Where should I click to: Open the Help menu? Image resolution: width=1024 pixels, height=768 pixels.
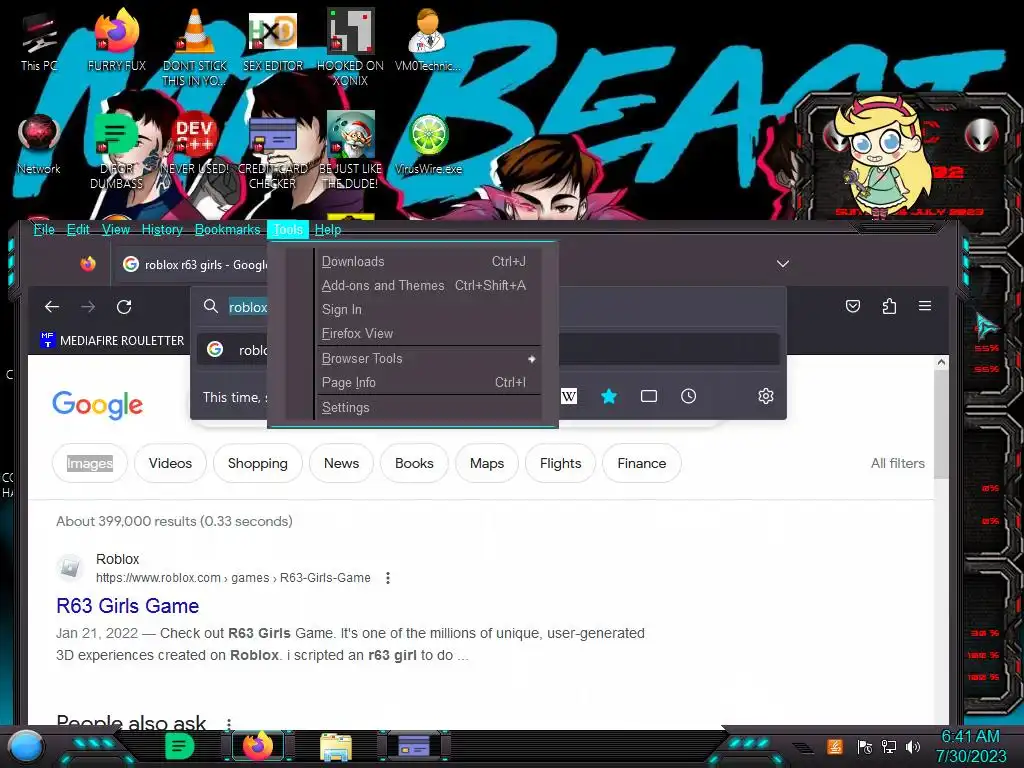[x=328, y=229]
